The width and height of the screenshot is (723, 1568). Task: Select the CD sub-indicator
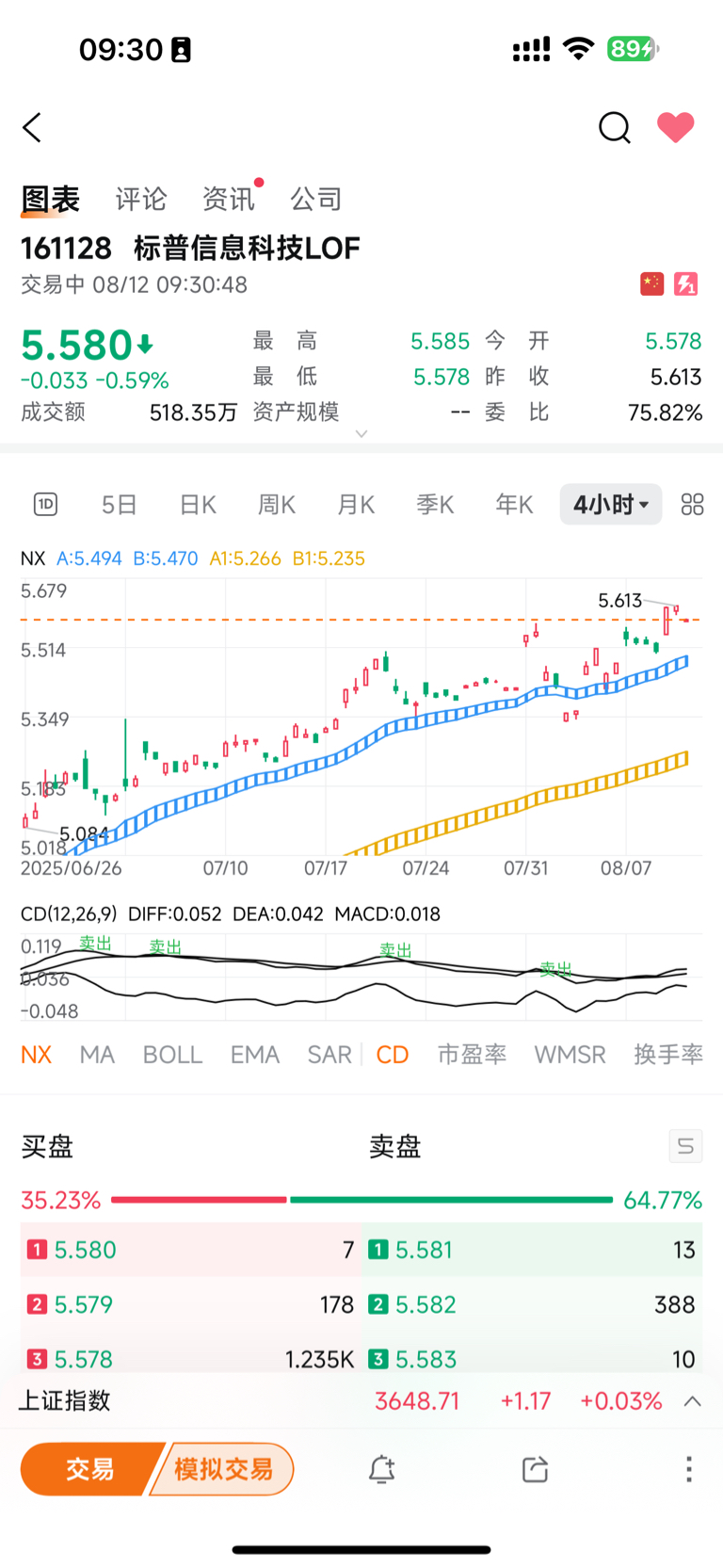[393, 1055]
